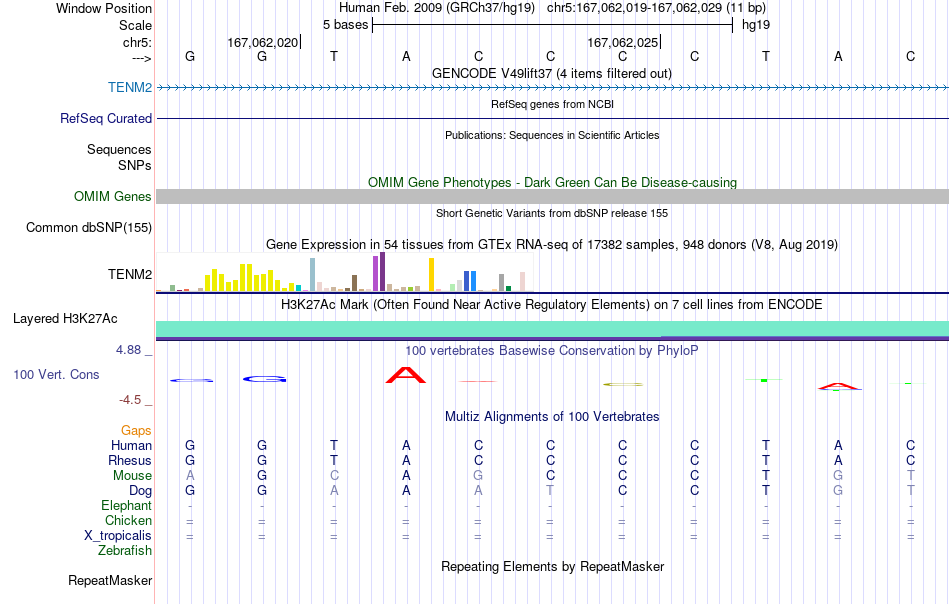Select the OMIM Genes track label
Screen dimensions: 950x604
pos(112,196)
